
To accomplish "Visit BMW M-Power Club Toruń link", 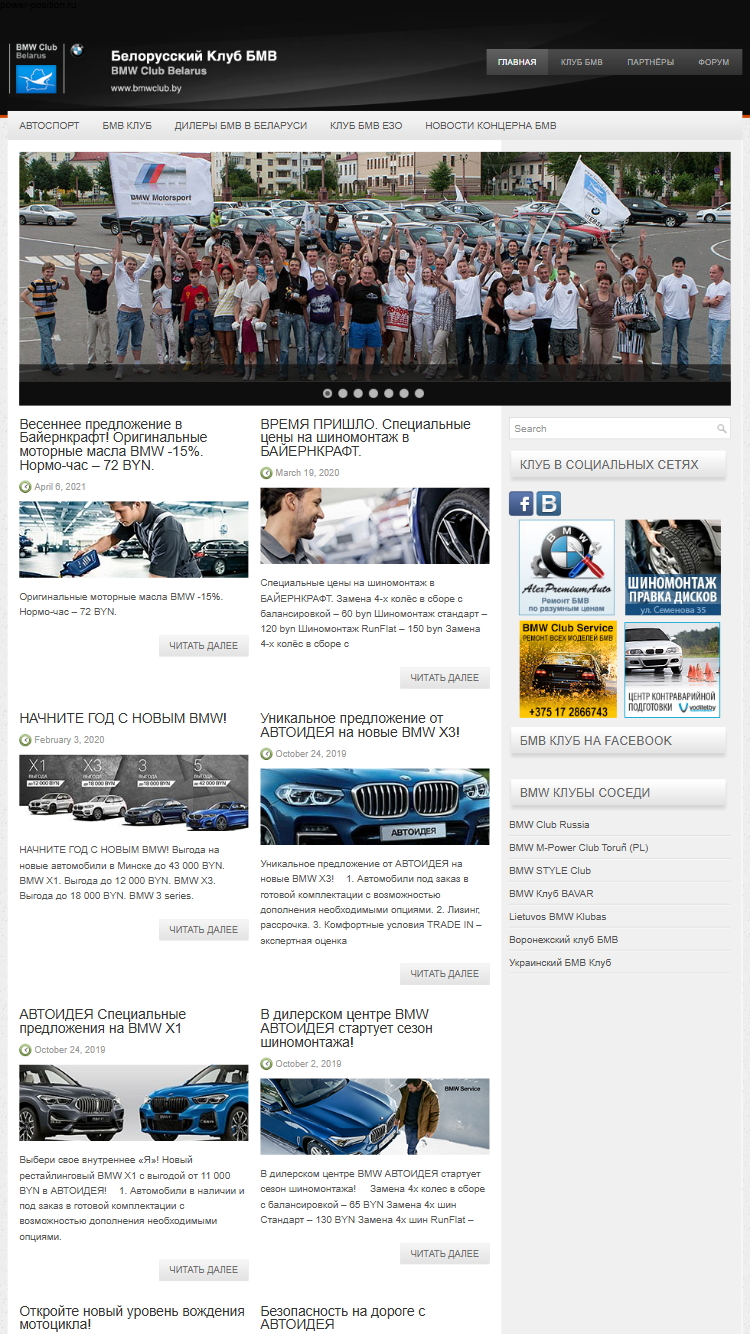I will pyautogui.click(x=578, y=848).
